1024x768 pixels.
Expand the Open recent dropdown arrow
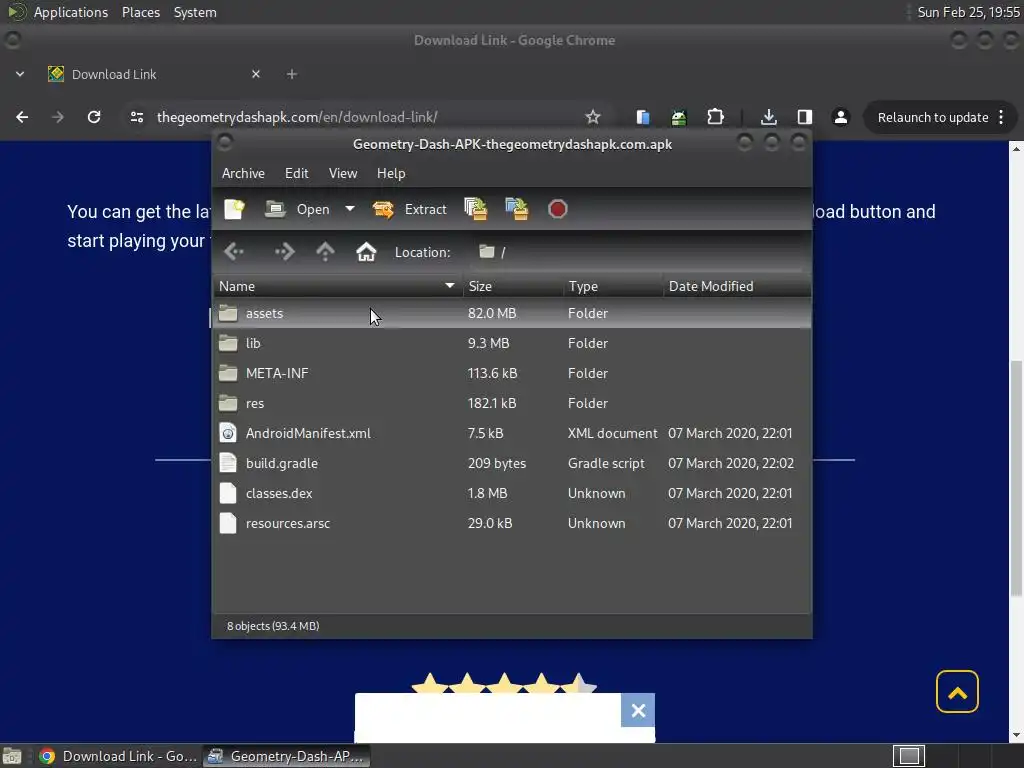[350, 209]
